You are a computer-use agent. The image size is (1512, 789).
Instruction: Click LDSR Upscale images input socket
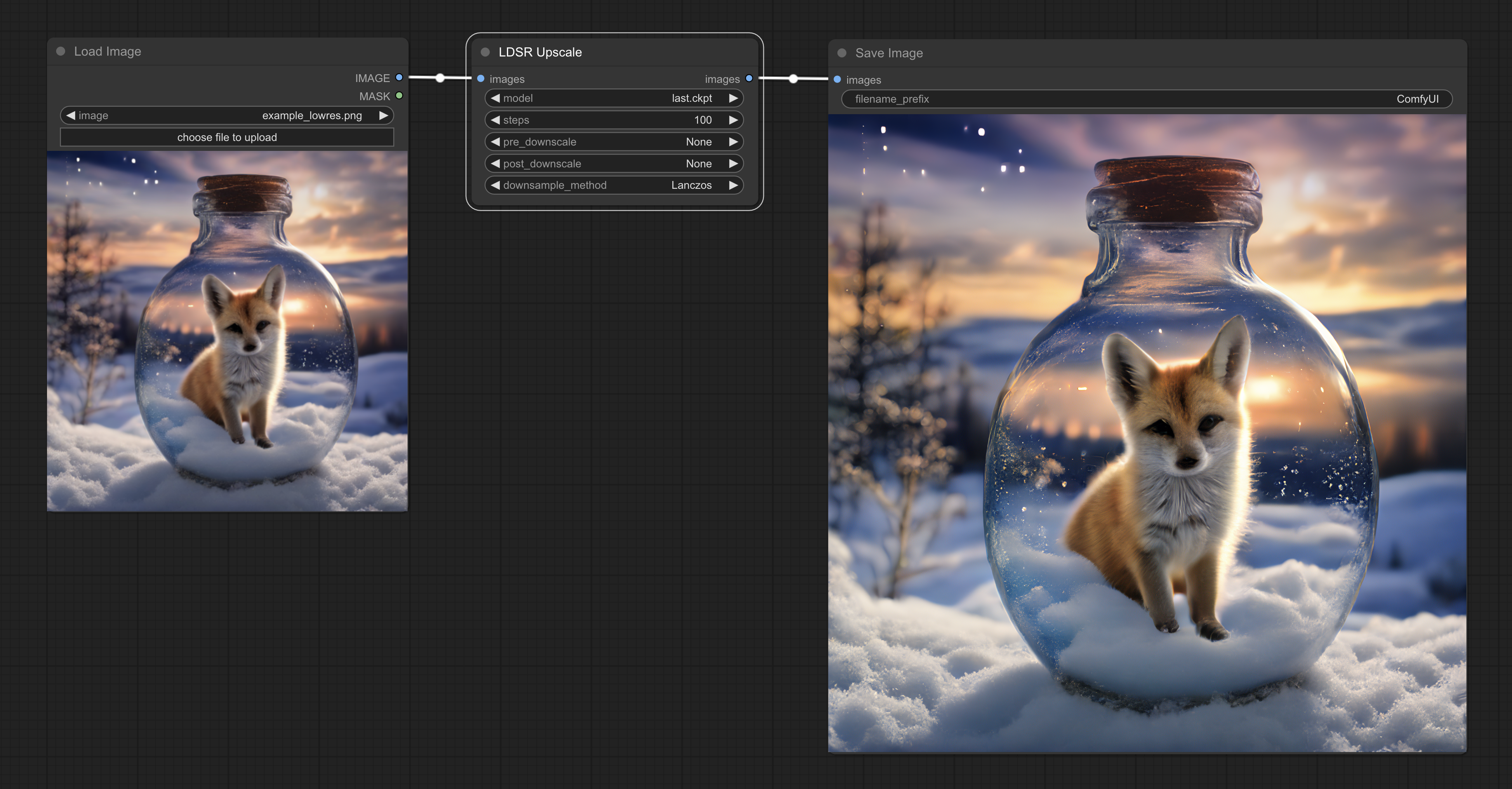[481, 79]
